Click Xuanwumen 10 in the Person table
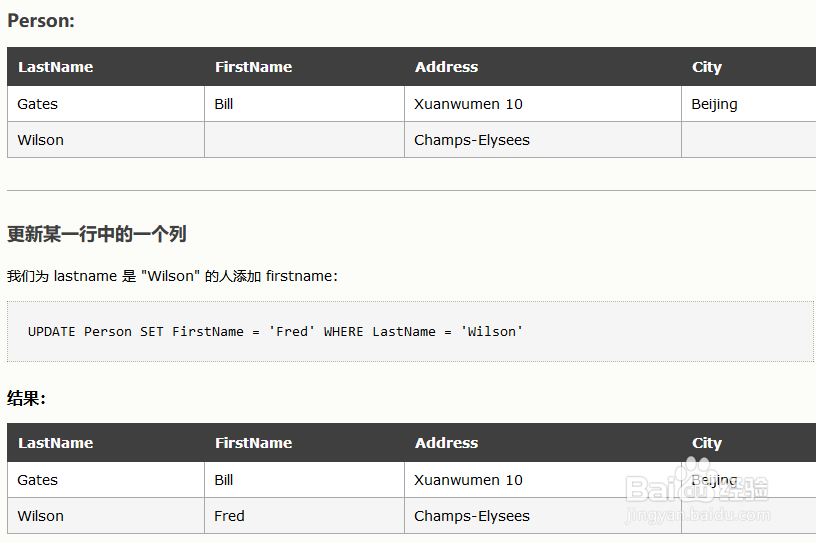This screenshot has width=816, height=543. click(468, 104)
